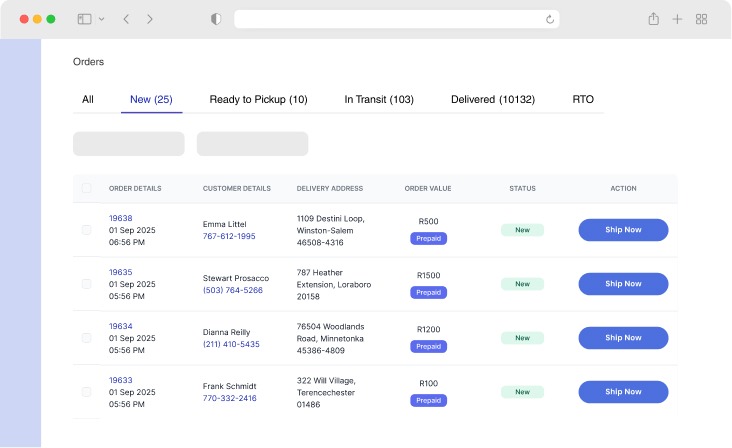Check the box for order 19638

coord(86,230)
